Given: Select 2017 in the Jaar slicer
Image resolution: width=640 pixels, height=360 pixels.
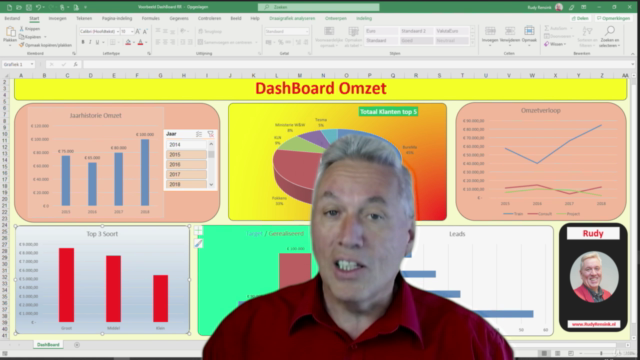Looking at the screenshot, I should click(186, 174).
